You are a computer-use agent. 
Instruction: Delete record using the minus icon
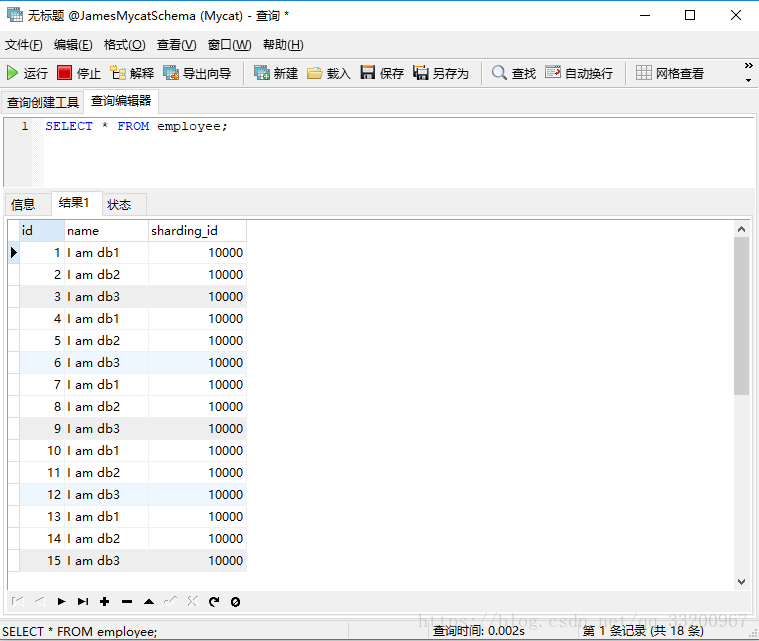tap(127, 601)
